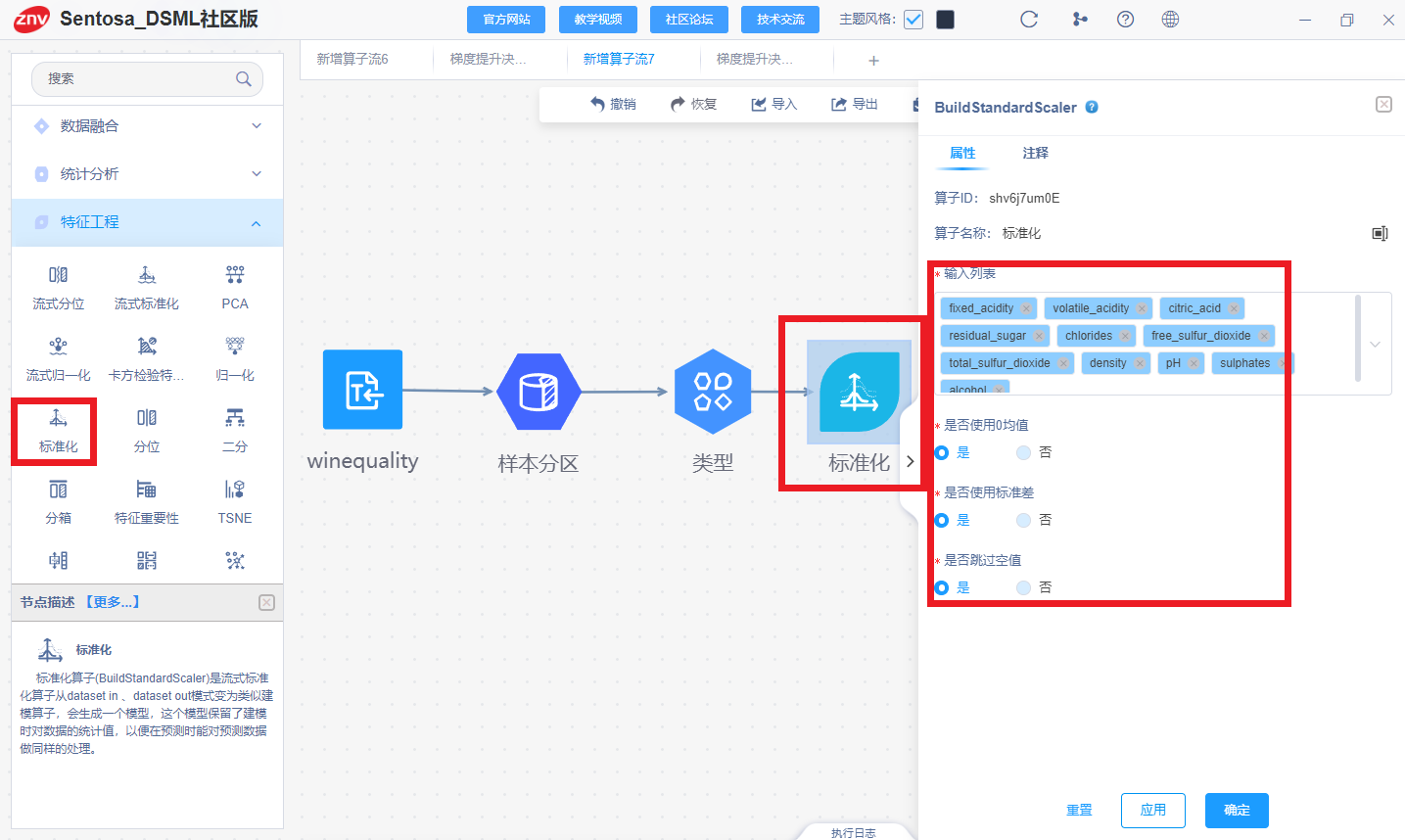Select 否 for 是否跳过空值
Screen dimensions: 1405x840
coord(1023,587)
